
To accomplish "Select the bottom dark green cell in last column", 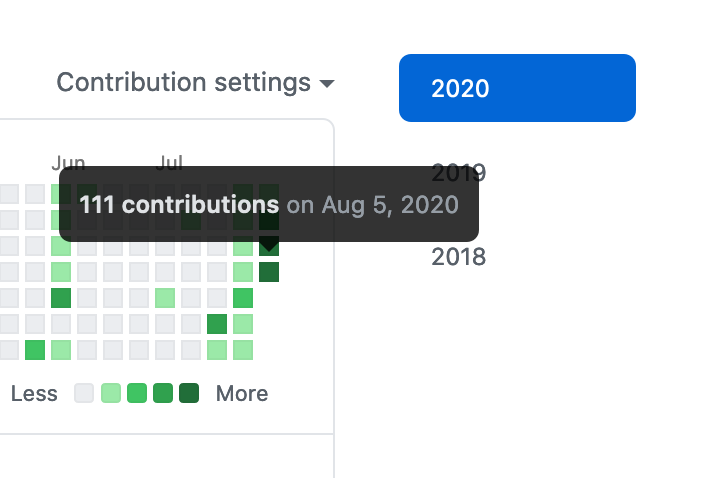I will coord(269,272).
